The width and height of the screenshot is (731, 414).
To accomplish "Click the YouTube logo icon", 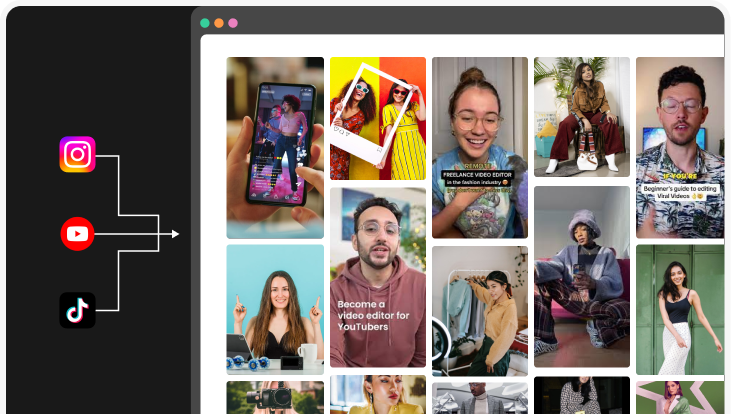I will tap(77, 234).
